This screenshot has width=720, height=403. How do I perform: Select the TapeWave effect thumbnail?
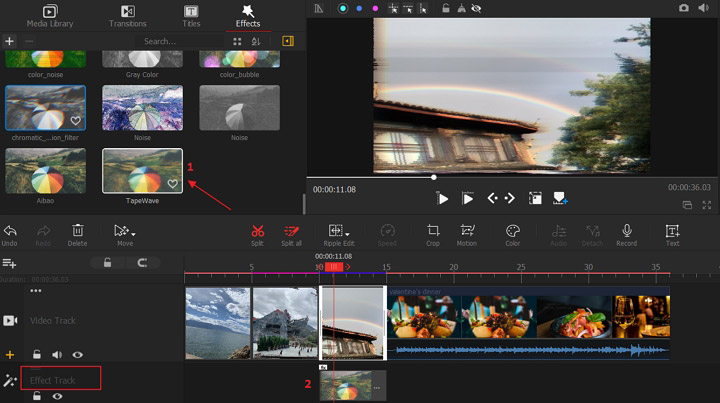coord(142,171)
